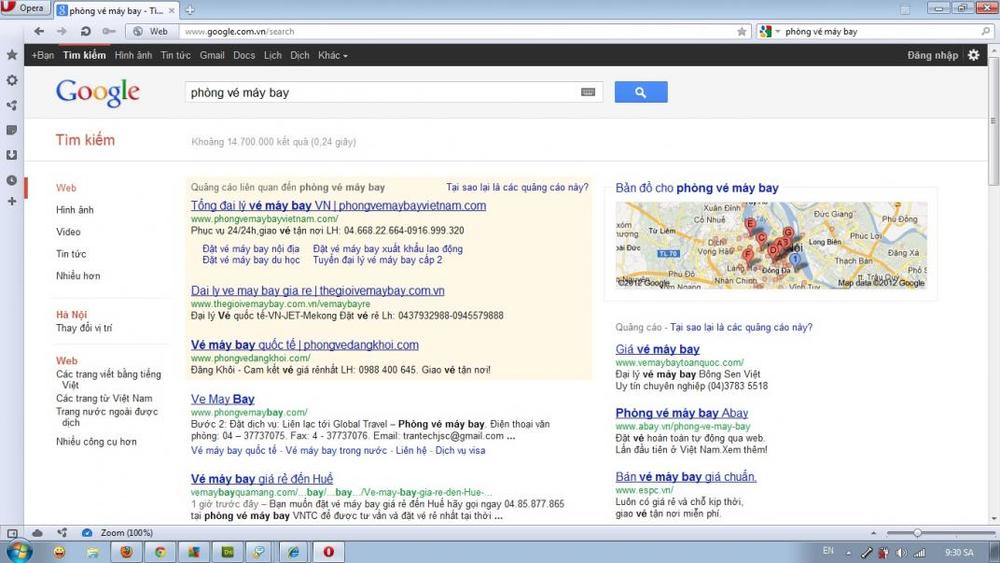Open result 'Ve May Bay'
Image resolution: width=1000 pixels, height=563 pixels.
tap(223, 399)
